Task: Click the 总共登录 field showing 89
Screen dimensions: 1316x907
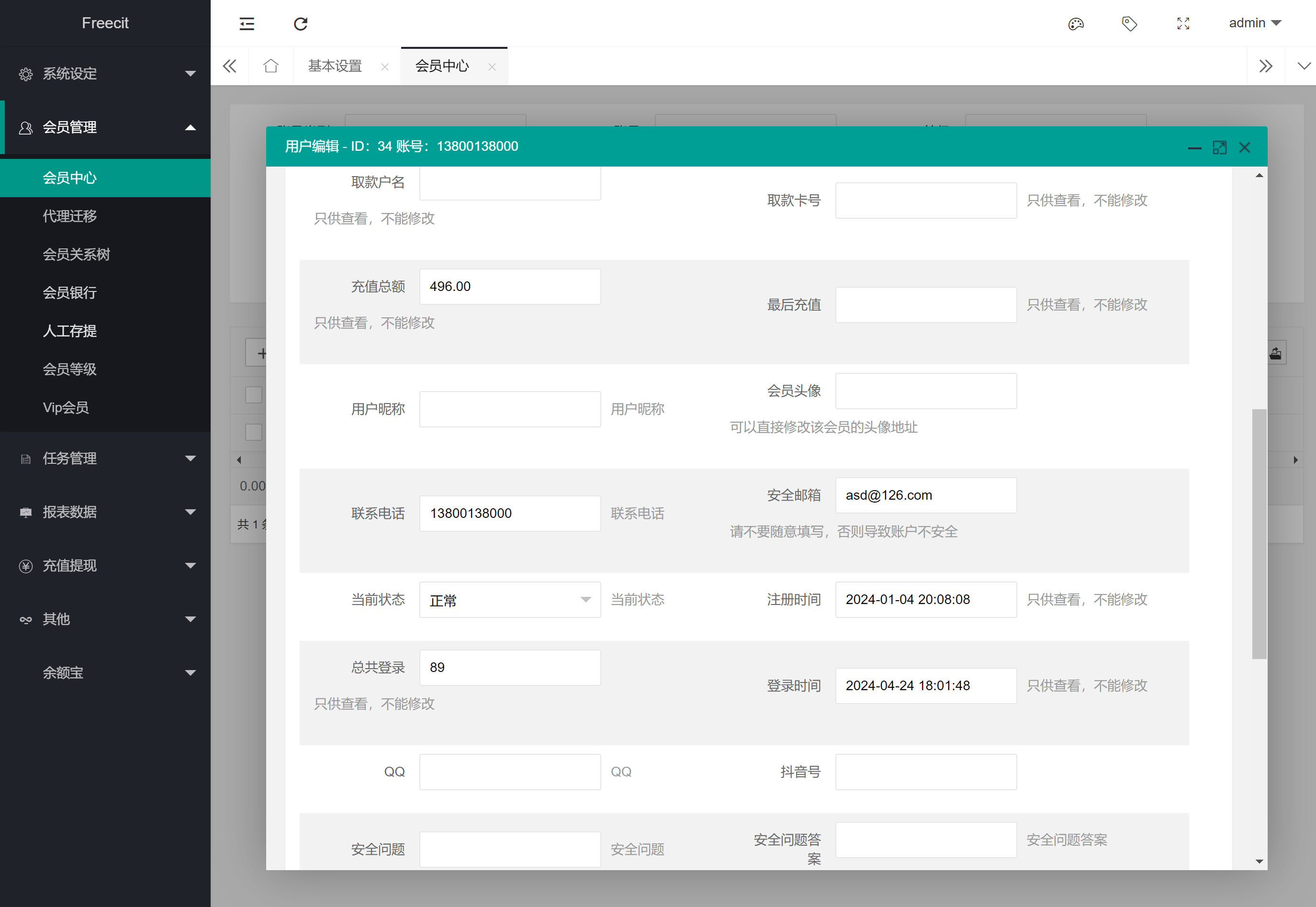Action: click(x=510, y=667)
